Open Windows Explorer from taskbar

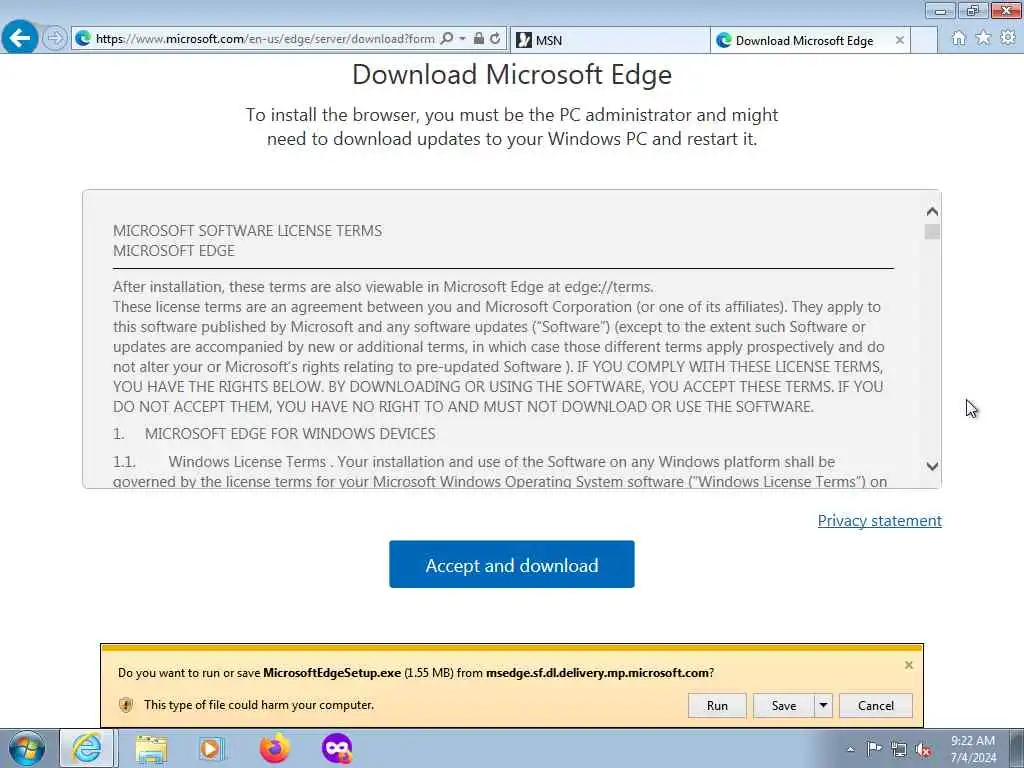pyautogui.click(x=152, y=748)
